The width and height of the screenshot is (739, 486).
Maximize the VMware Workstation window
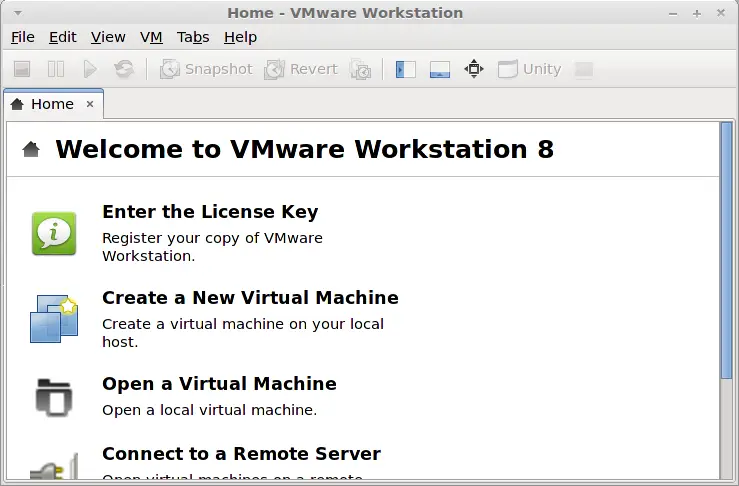tap(697, 14)
